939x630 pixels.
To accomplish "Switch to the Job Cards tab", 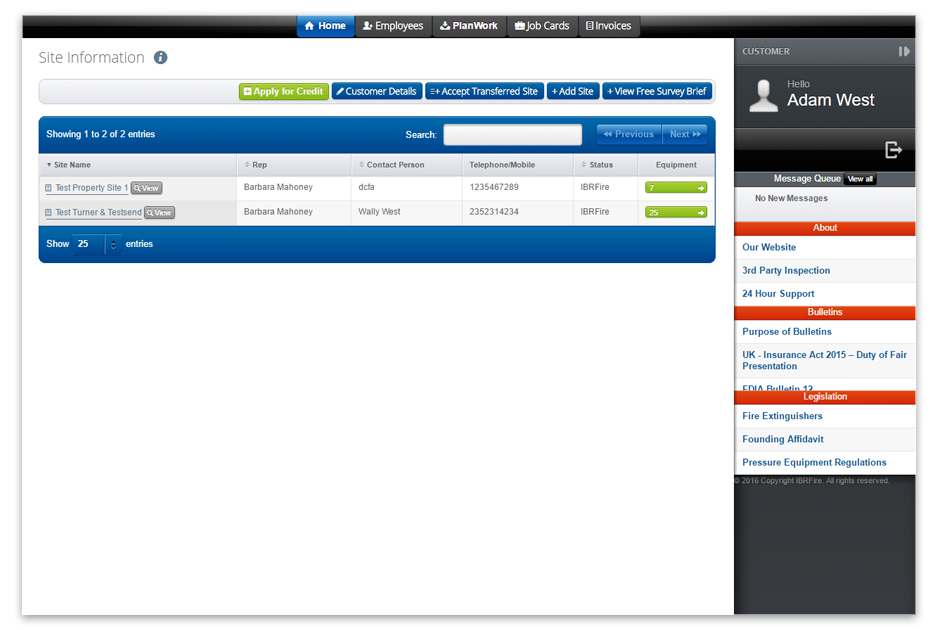I will [542, 26].
